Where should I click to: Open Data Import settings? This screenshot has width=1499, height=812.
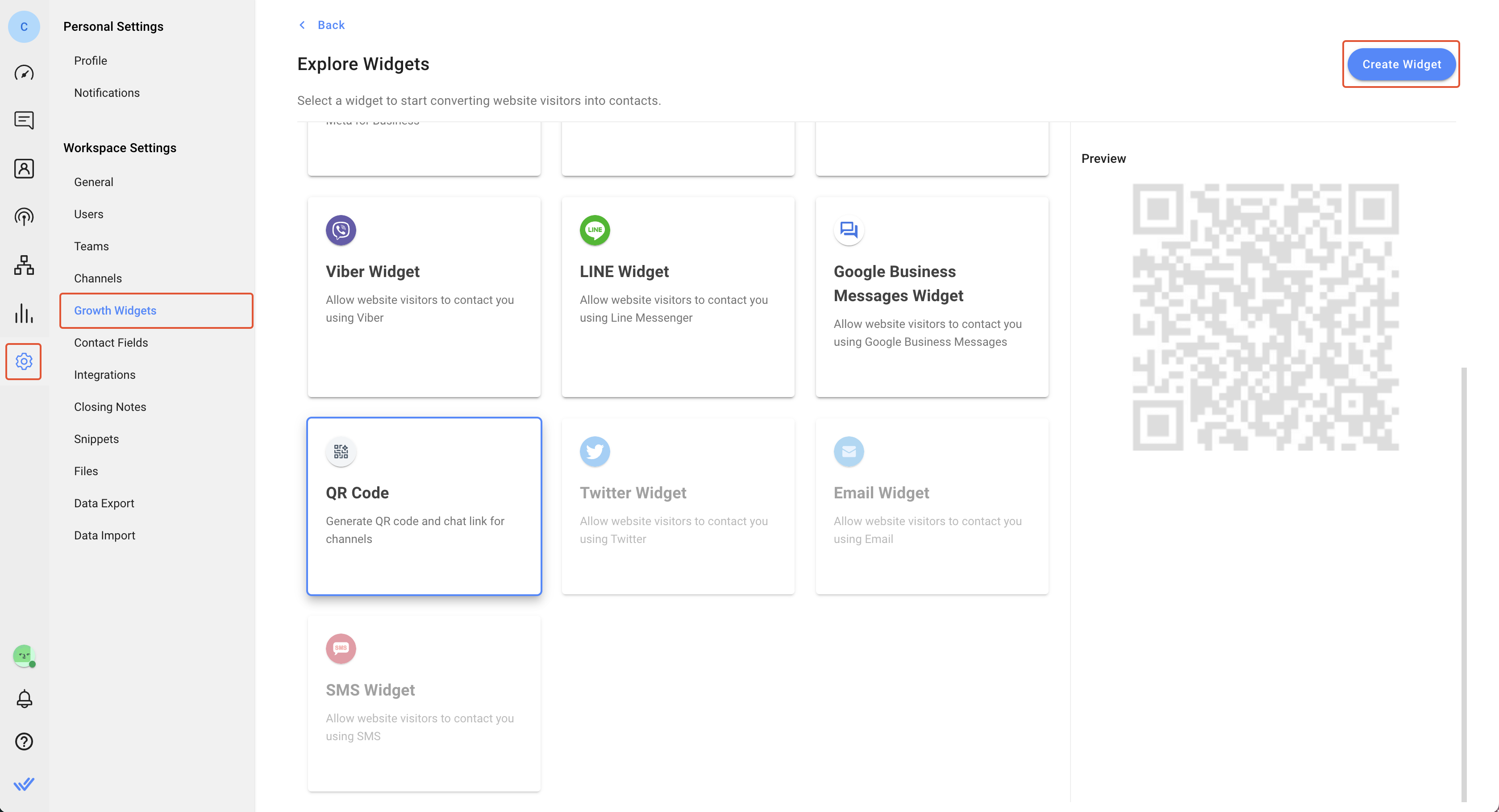(104, 535)
